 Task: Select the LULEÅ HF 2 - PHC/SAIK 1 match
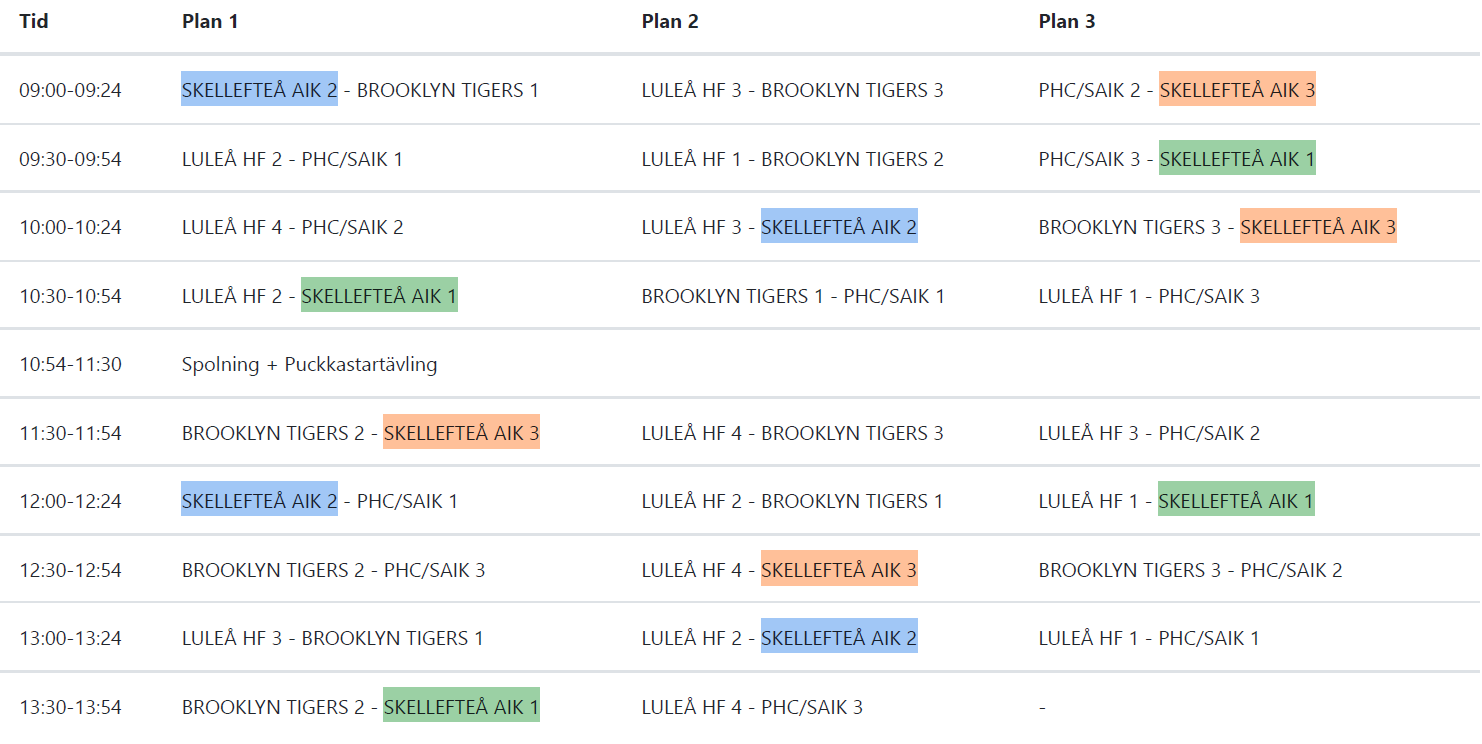click(292, 159)
